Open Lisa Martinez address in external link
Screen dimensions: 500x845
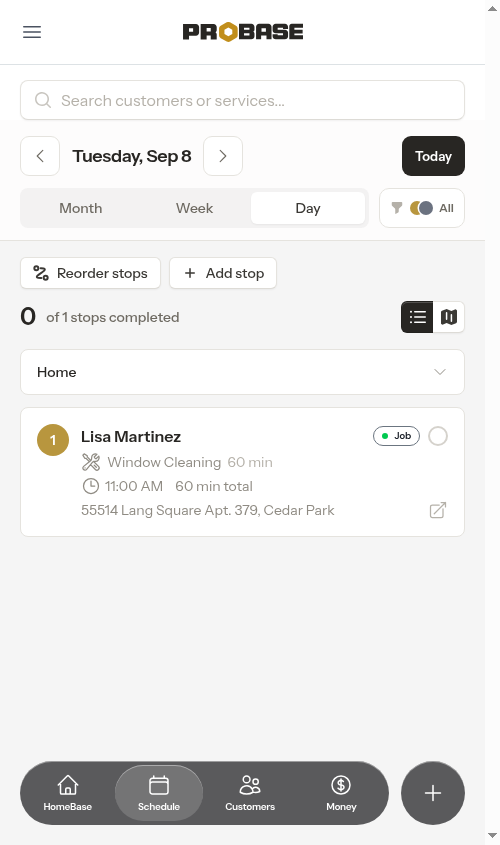tap(438, 510)
